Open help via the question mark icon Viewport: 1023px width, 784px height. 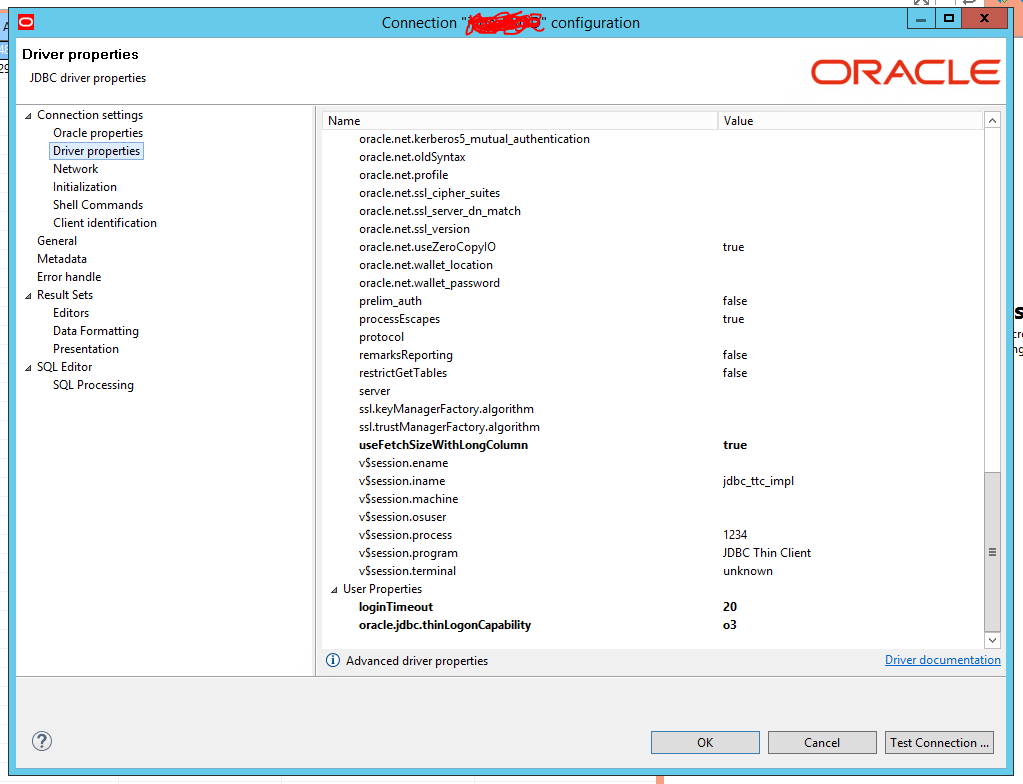coord(41,741)
